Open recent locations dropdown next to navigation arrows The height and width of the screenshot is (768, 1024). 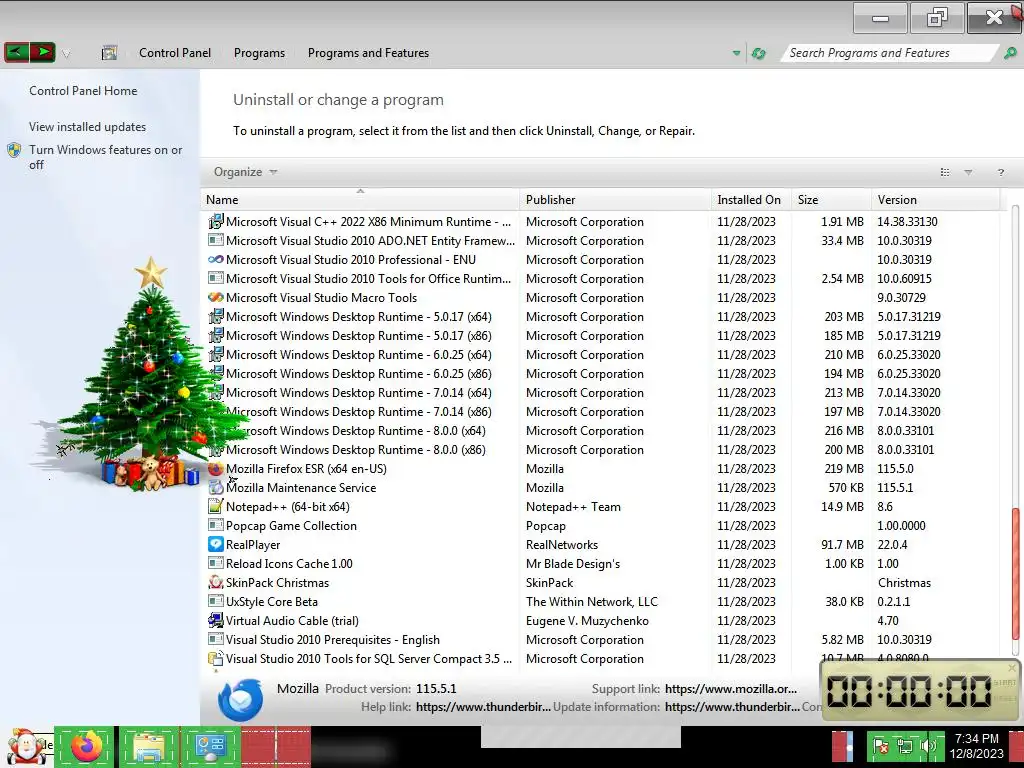66,54
